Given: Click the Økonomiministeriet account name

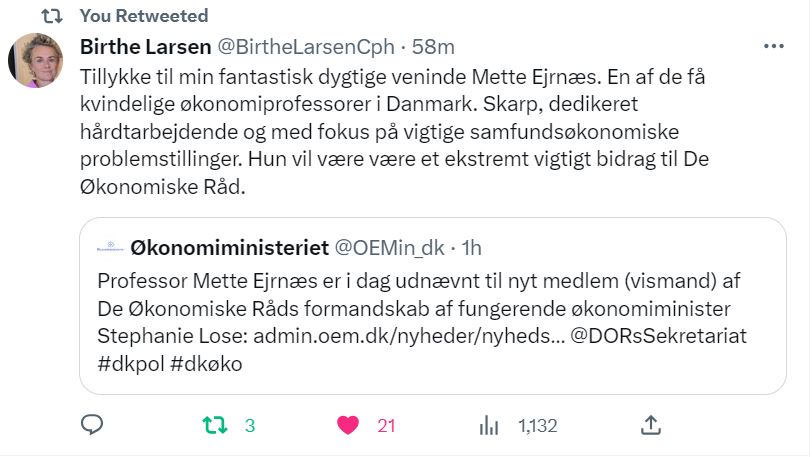Looking at the screenshot, I should click(229, 246).
